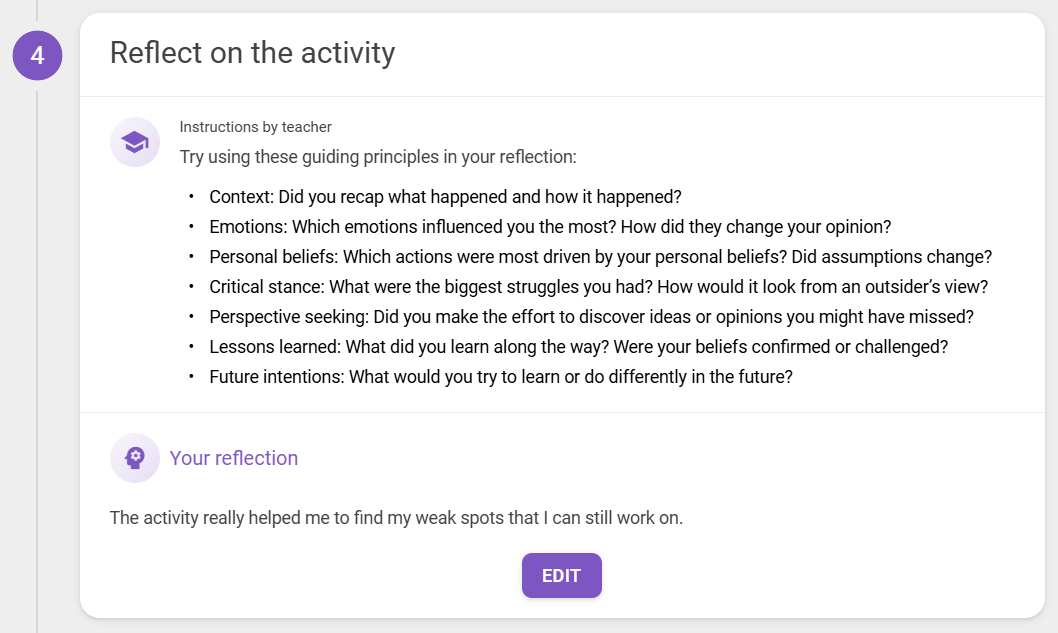Click 'Try using these guiding principles' intro text

378,157
